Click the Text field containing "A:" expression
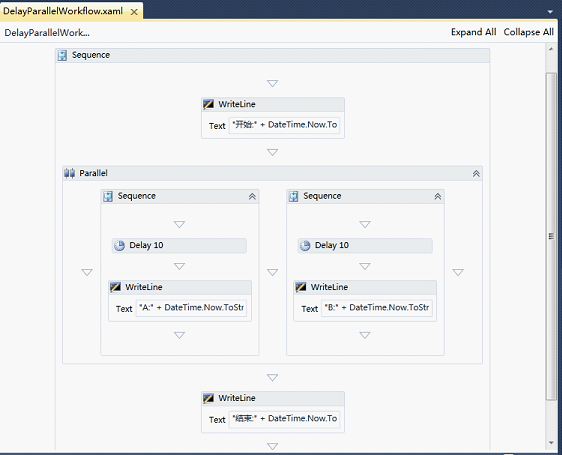 (191, 308)
